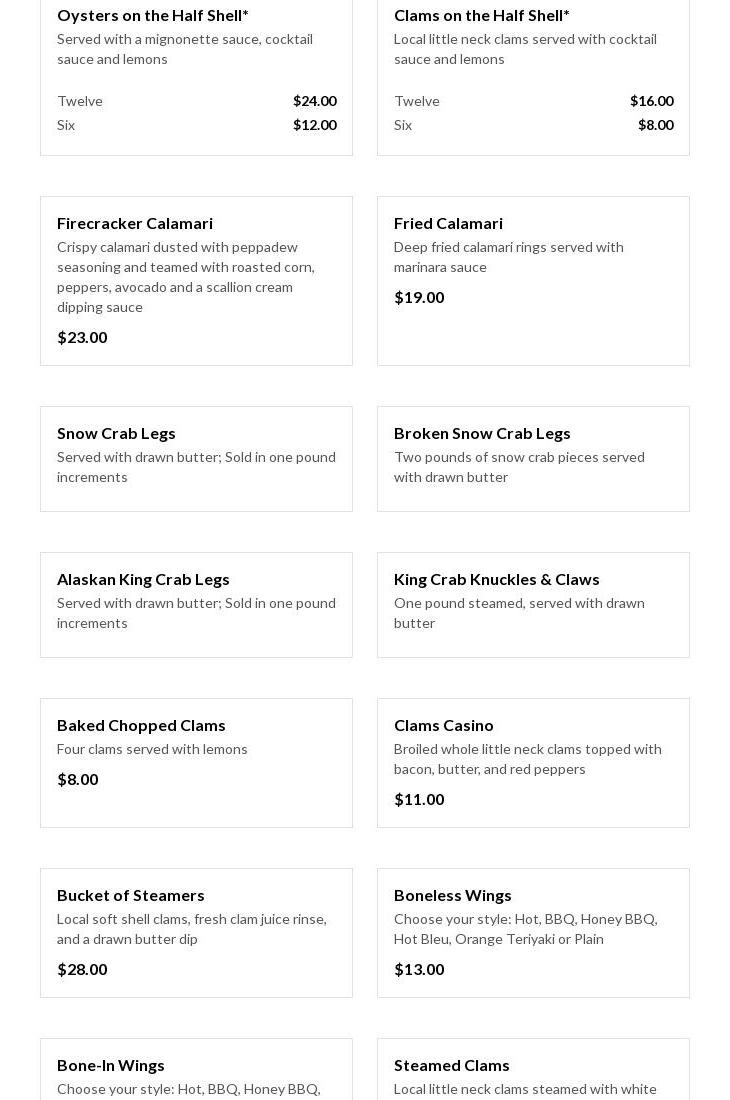Screen dimensions: 730x1100
Task: Open the Alaskan King Crab Legs item
Action: (143, 579)
